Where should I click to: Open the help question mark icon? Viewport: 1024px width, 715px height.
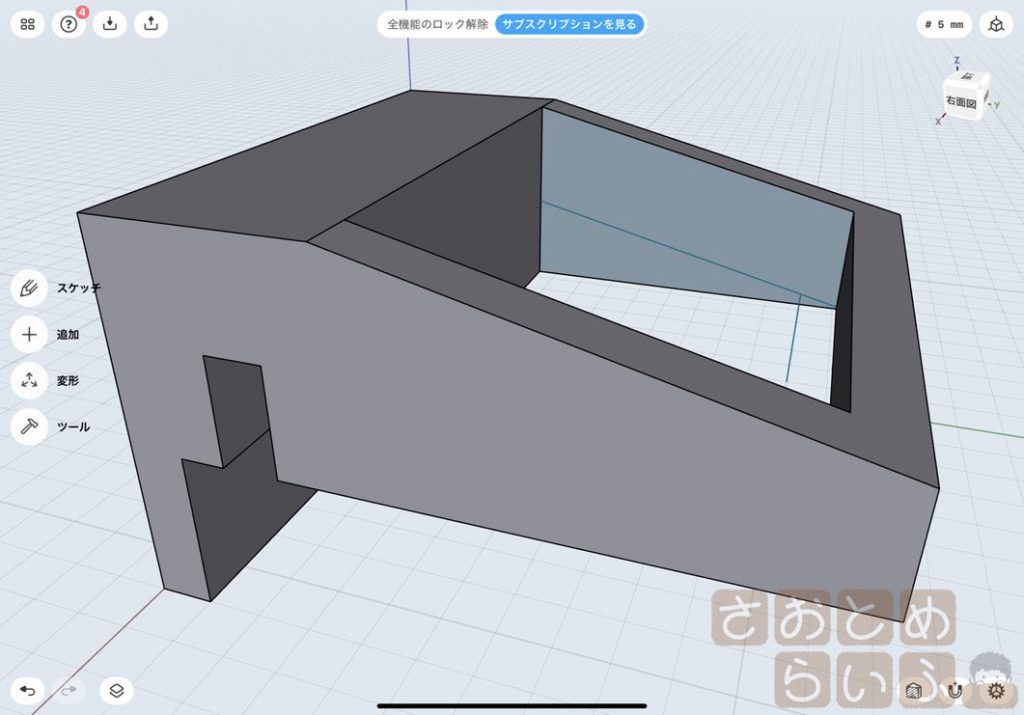(69, 24)
